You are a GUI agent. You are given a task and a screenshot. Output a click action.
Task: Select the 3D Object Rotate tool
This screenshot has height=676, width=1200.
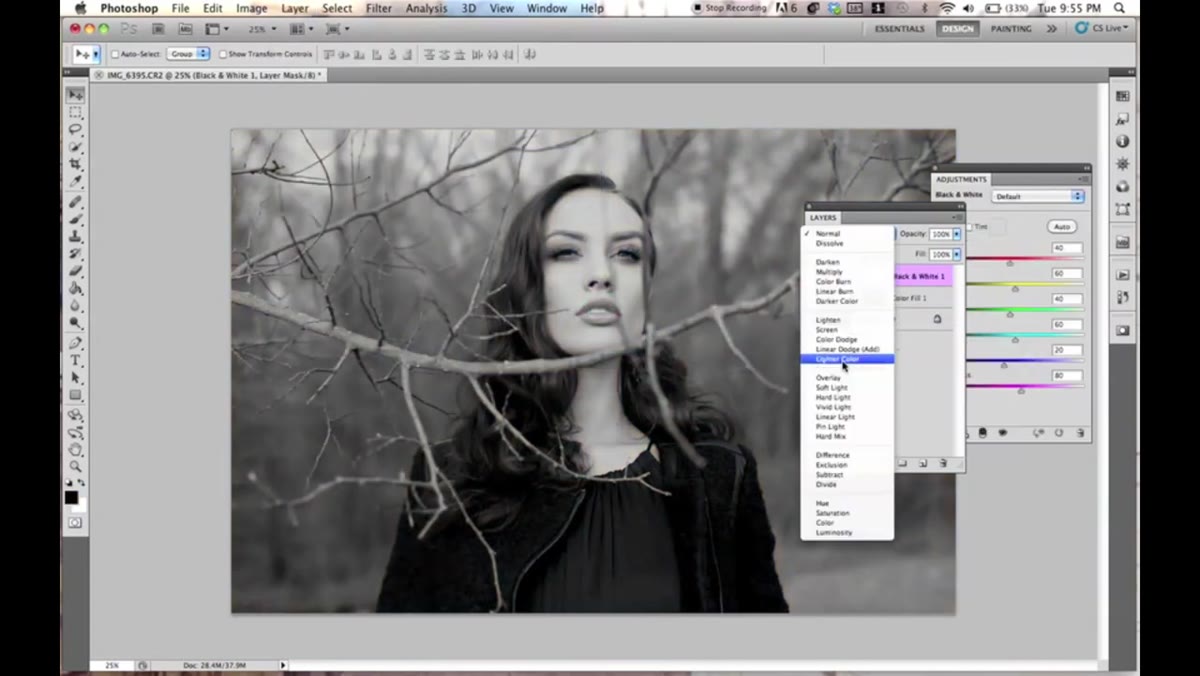pos(76,415)
